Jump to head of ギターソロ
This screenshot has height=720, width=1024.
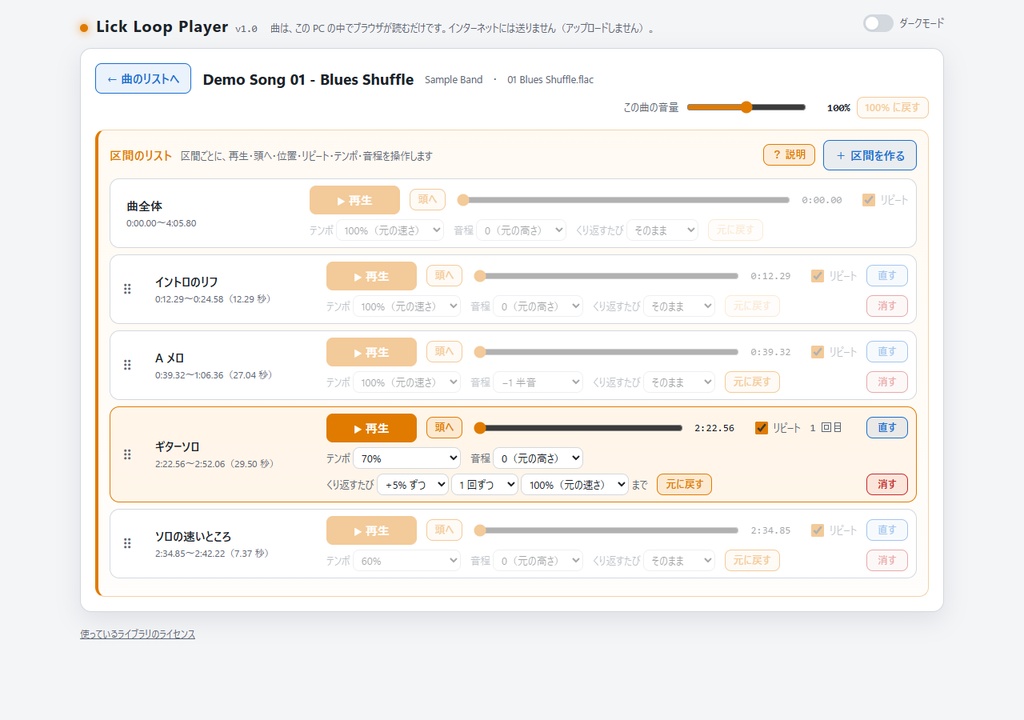pyautogui.click(x=444, y=427)
